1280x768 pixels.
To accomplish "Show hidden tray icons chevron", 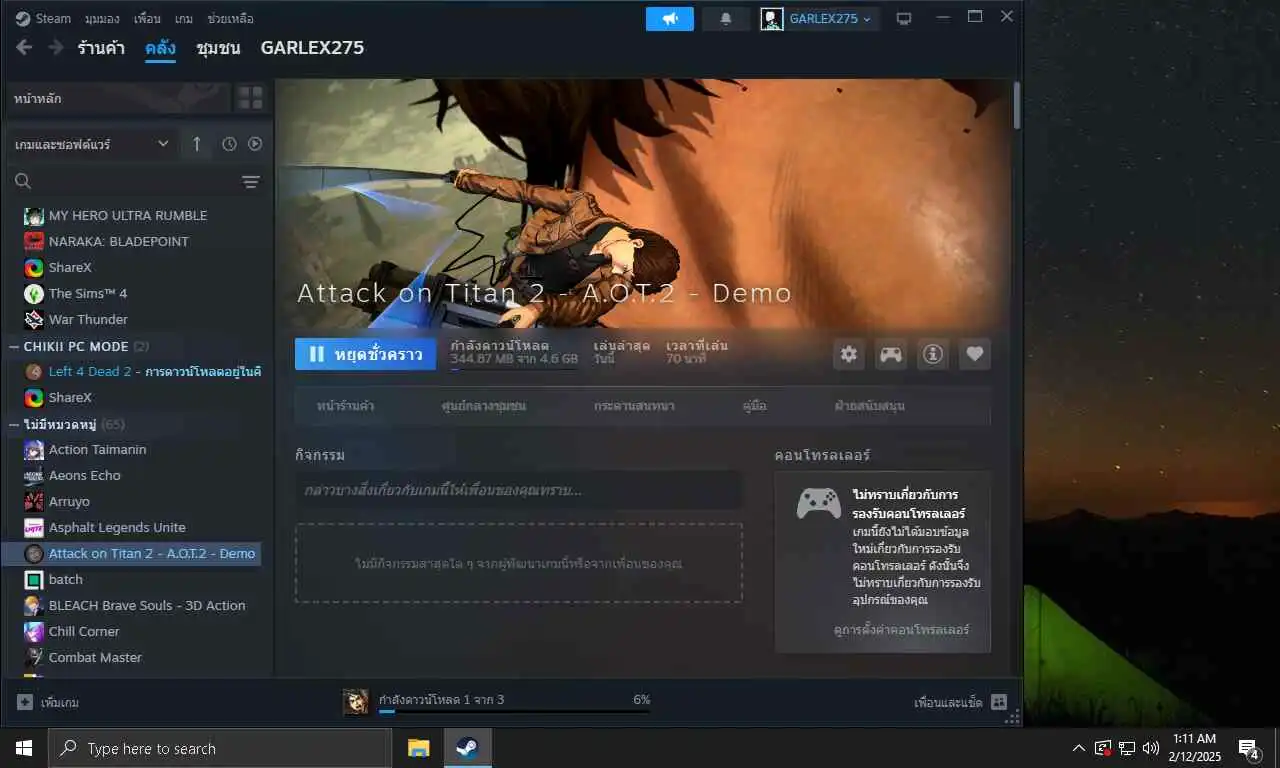I will coord(1078,748).
